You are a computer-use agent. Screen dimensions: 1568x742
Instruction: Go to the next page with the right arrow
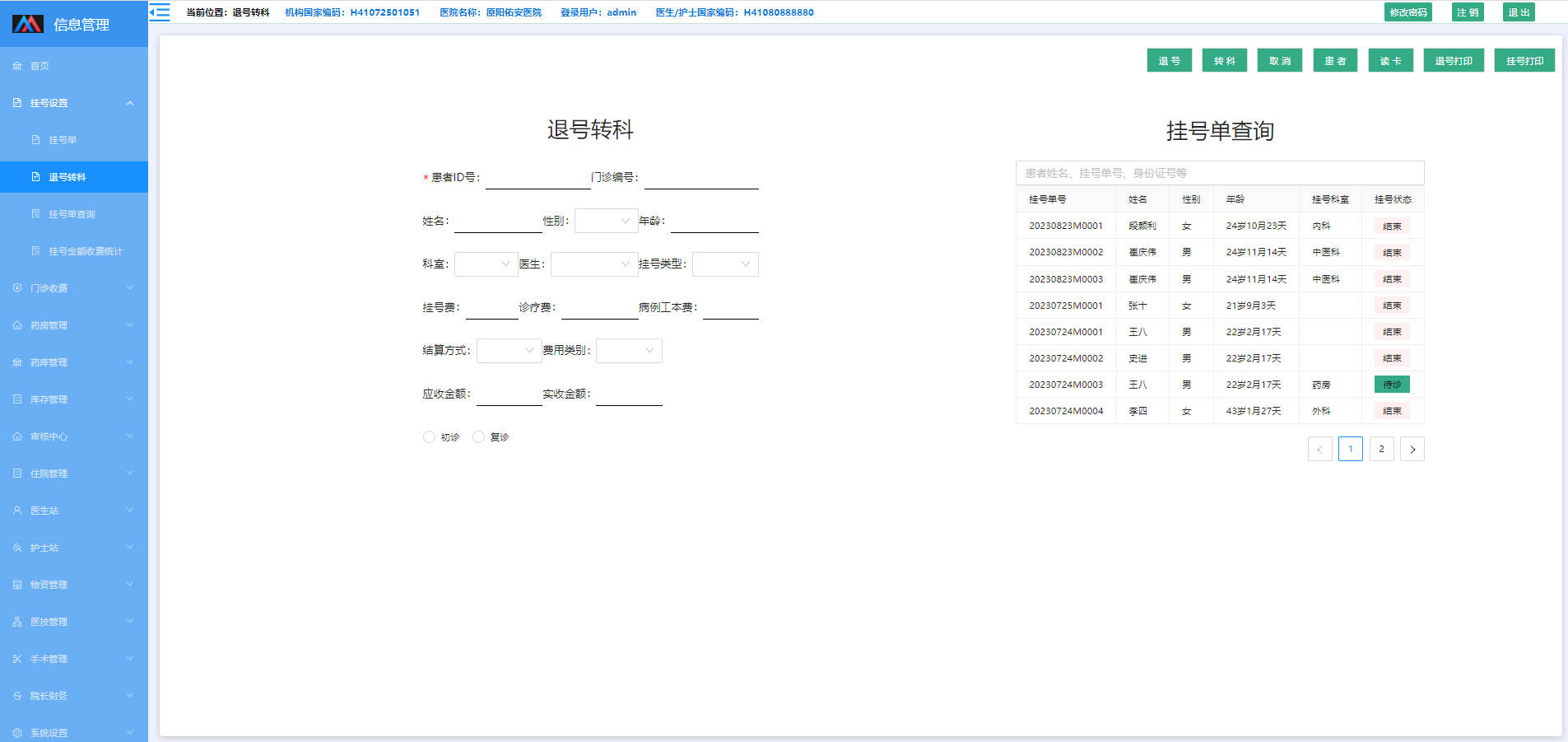pyautogui.click(x=1412, y=449)
